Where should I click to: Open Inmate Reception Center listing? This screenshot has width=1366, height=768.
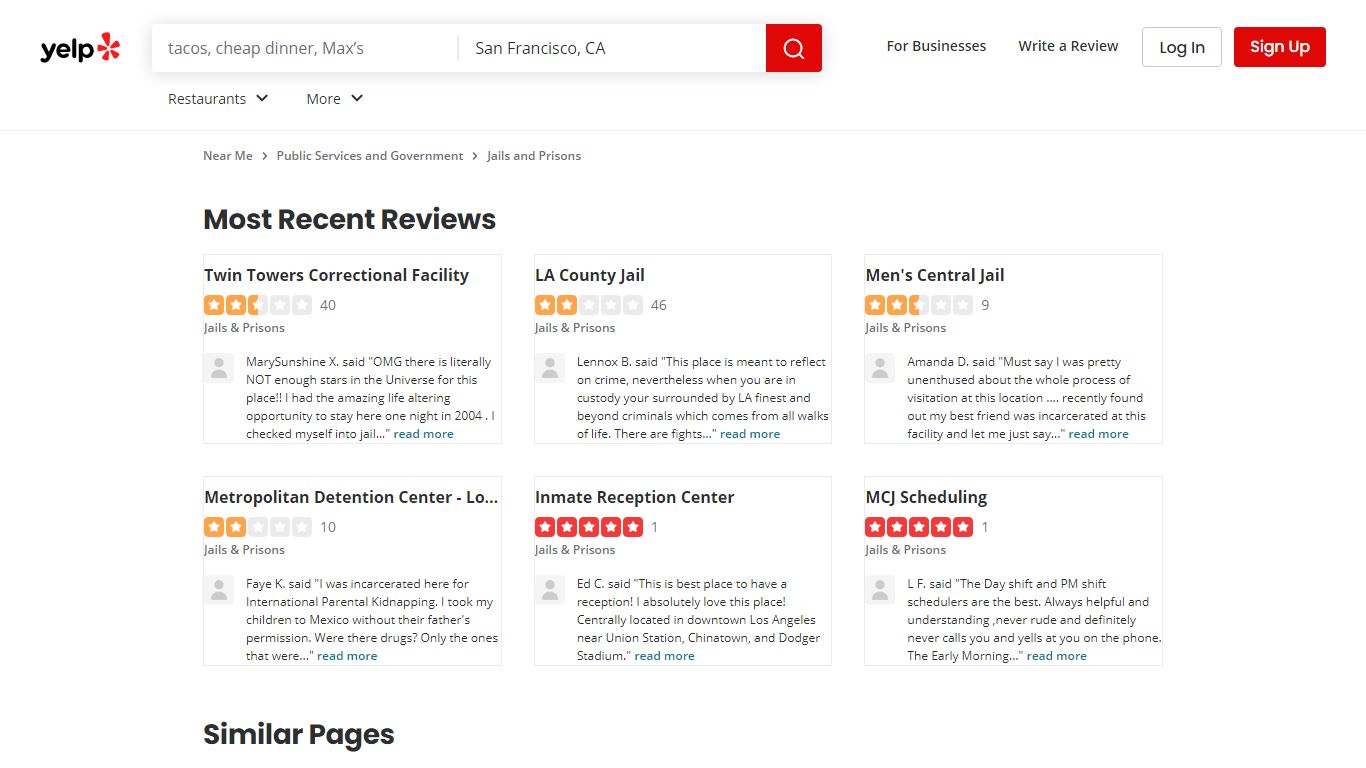click(635, 497)
